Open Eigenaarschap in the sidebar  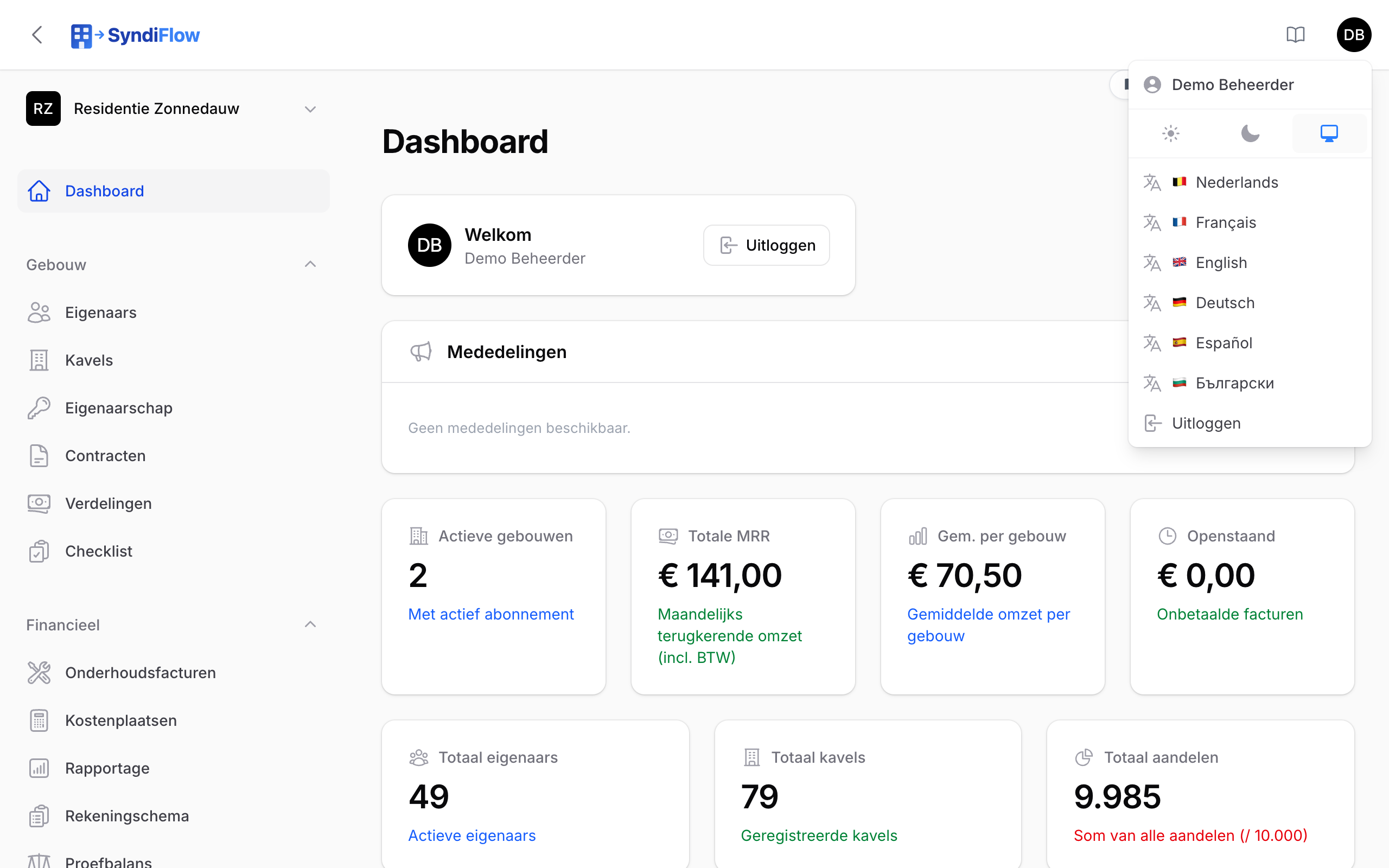(x=173, y=408)
